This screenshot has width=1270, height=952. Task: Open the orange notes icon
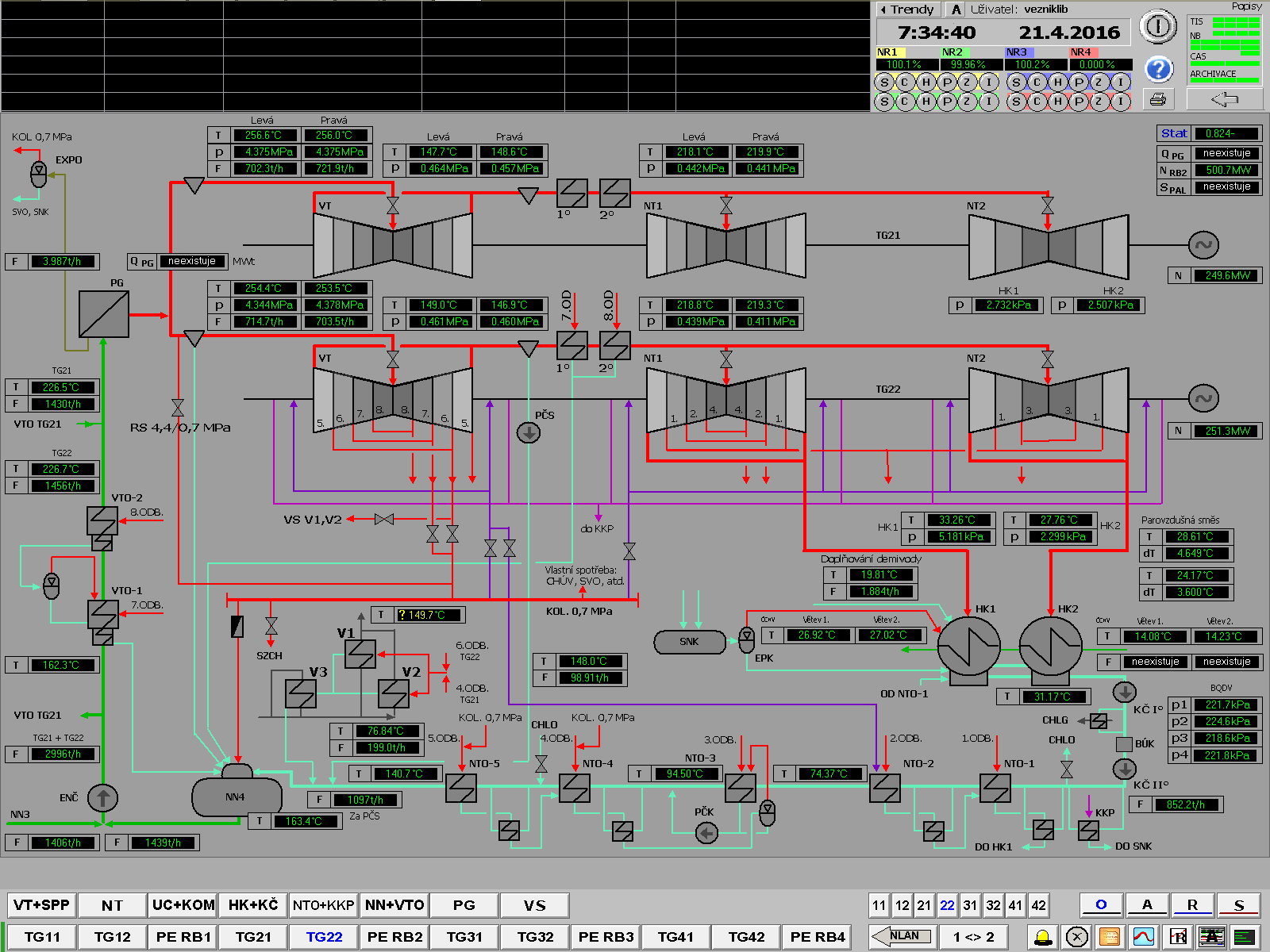pyautogui.click(x=1110, y=937)
